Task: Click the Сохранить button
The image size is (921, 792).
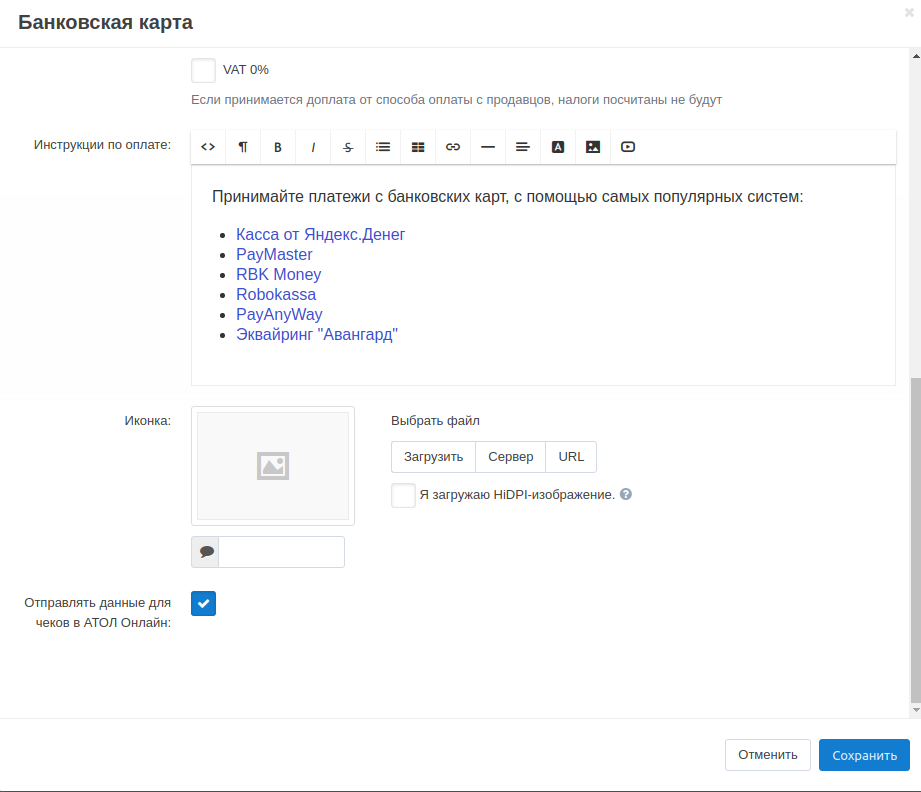Action: click(x=864, y=755)
